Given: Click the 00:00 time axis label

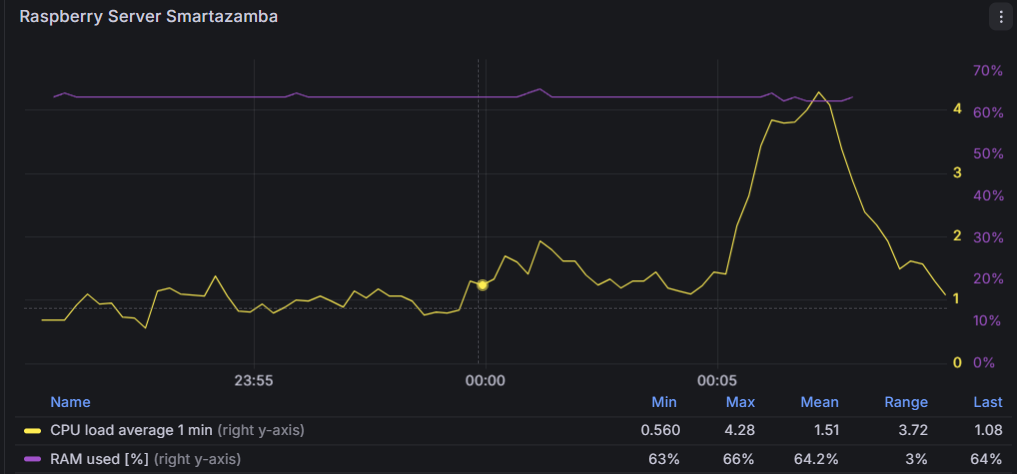Looking at the screenshot, I should point(485,381).
